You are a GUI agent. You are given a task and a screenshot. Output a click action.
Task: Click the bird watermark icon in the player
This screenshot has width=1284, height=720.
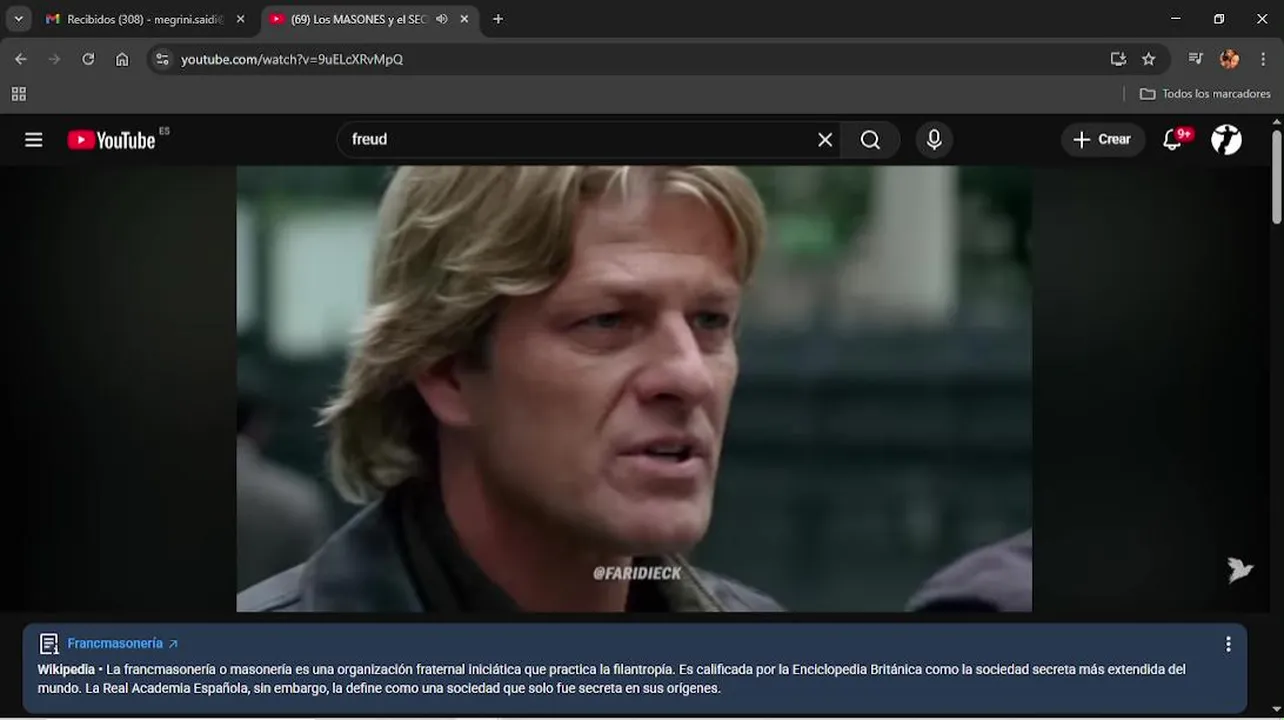pyautogui.click(x=1240, y=570)
